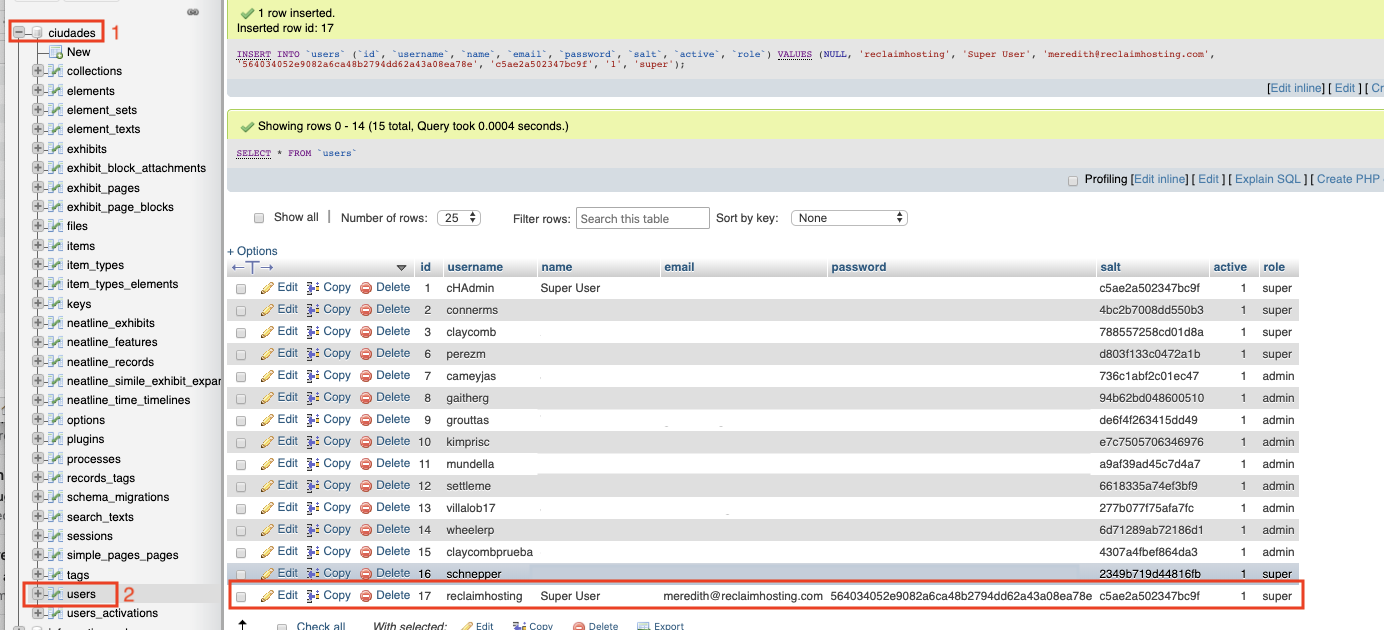Open the users_activations table link
Screen dimensions: 1384x630
(112, 613)
